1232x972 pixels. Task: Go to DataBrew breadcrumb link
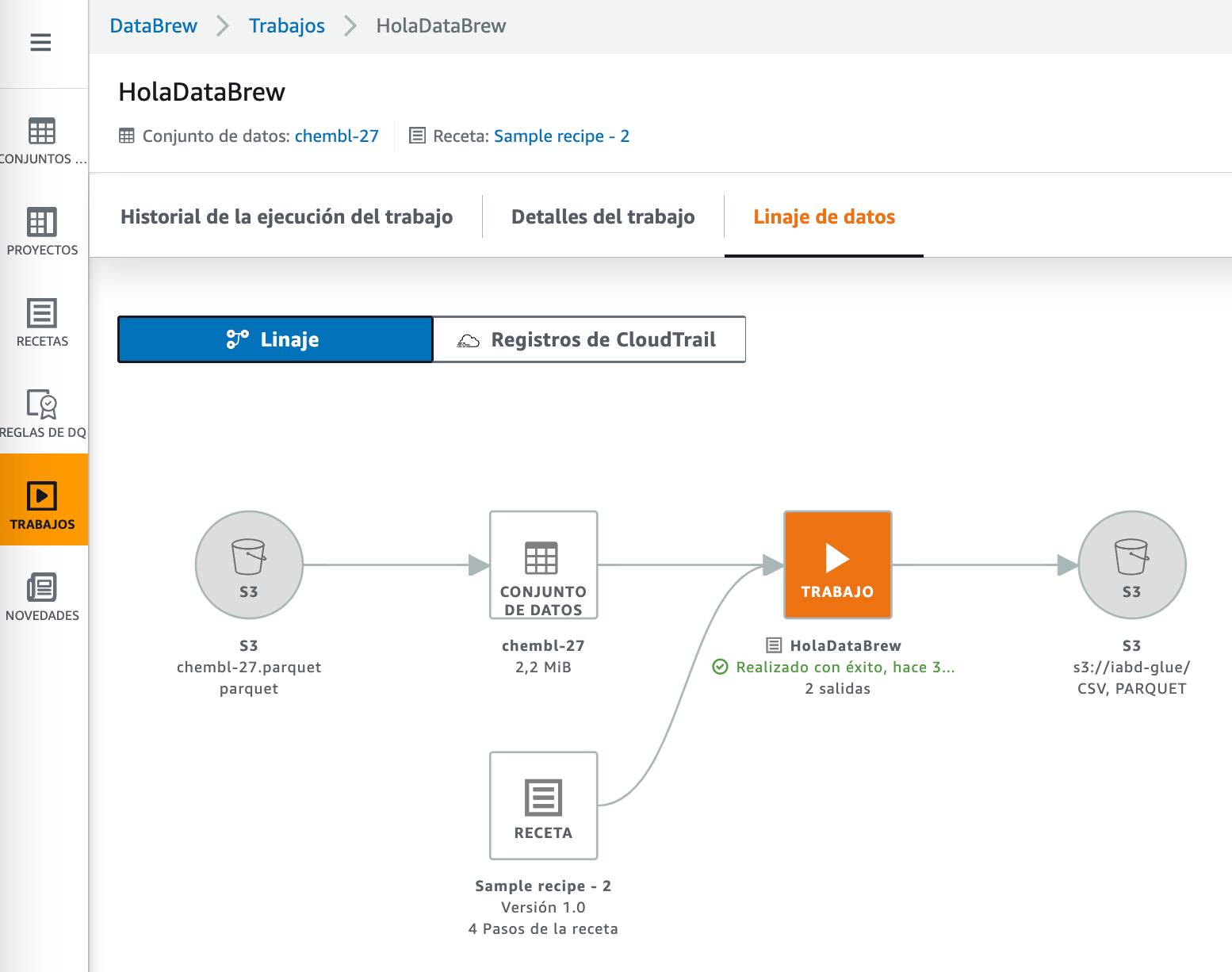(x=154, y=25)
